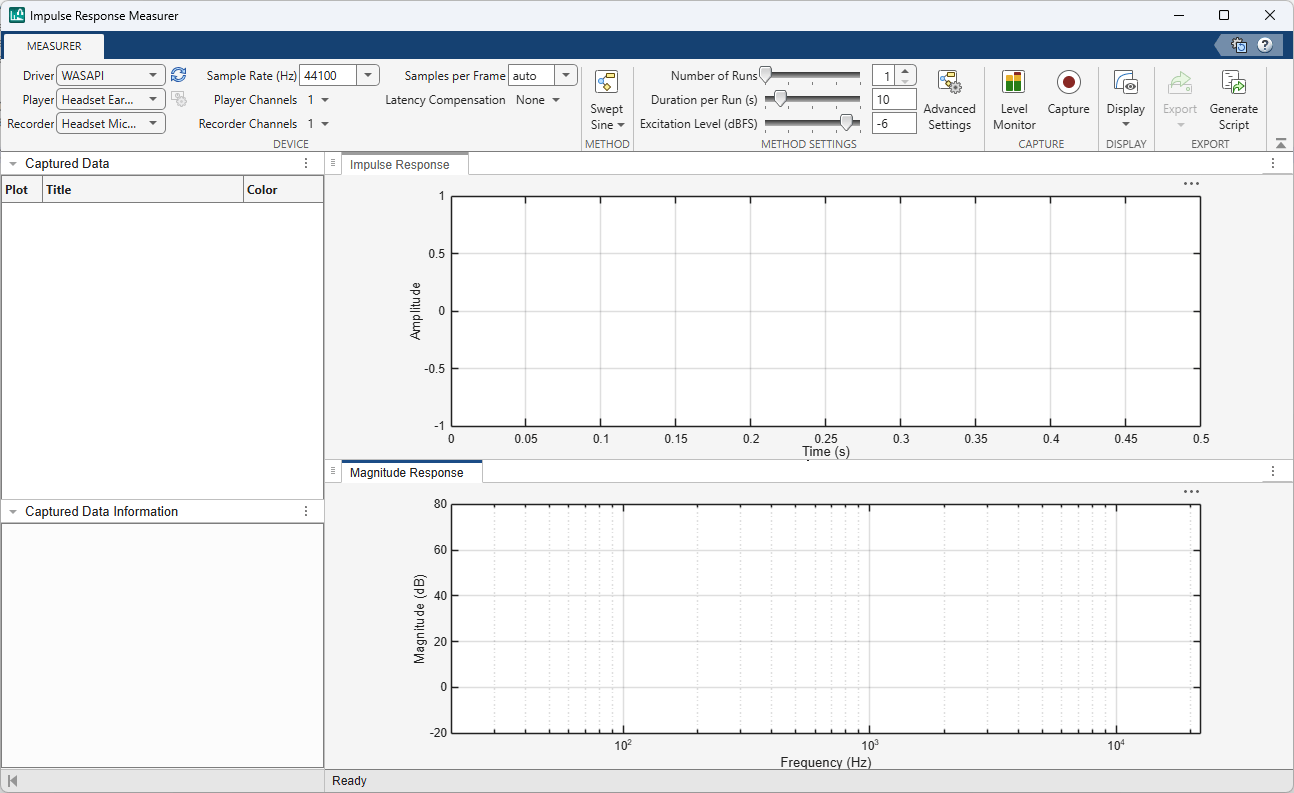This screenshot has width=1294, height=793.
Task: Click the Title column header
Action: tap(143, 189)
